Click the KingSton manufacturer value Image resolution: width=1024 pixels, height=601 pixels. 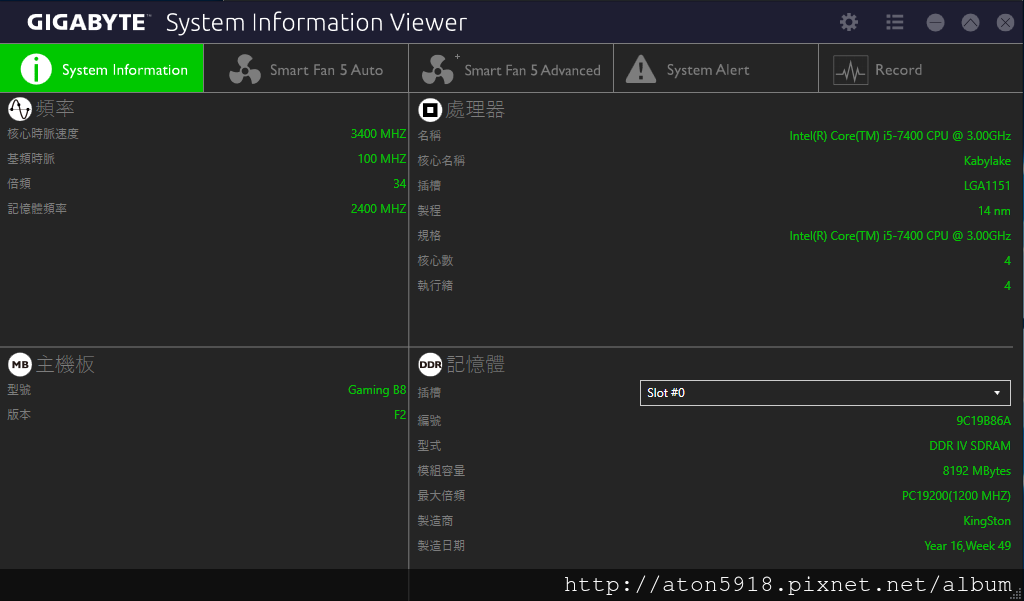coord(987,521)
